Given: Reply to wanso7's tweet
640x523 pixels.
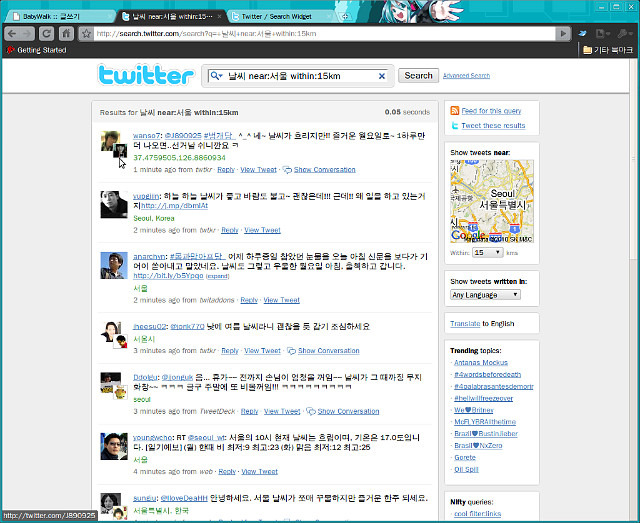Looking at the screenshot, I should (x=226, y=170).
